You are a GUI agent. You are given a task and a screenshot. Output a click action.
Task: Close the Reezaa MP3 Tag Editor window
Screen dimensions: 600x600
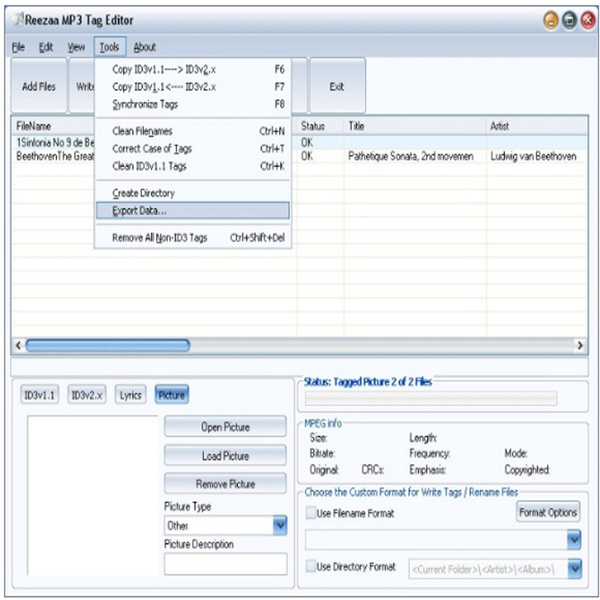pyautogui.click(x=588, y=20)
